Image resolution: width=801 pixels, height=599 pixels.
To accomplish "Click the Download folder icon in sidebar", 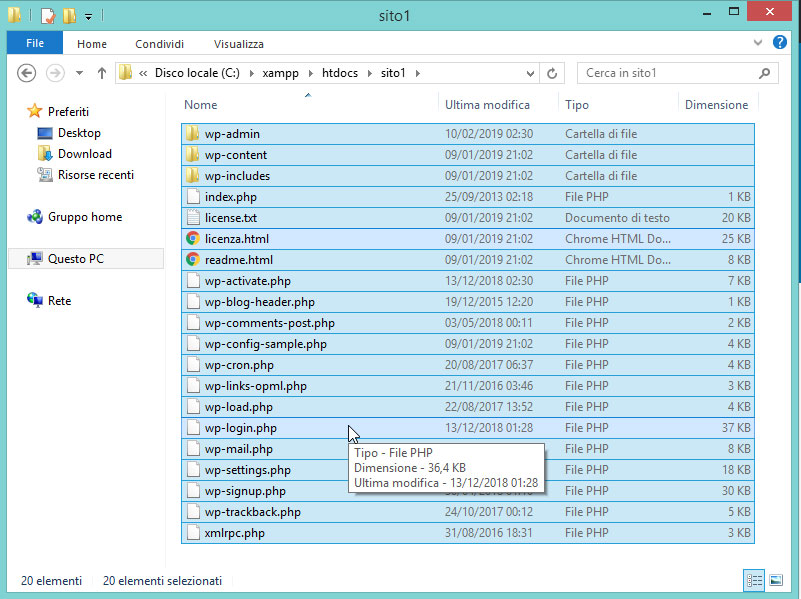I will click(45, 154).
